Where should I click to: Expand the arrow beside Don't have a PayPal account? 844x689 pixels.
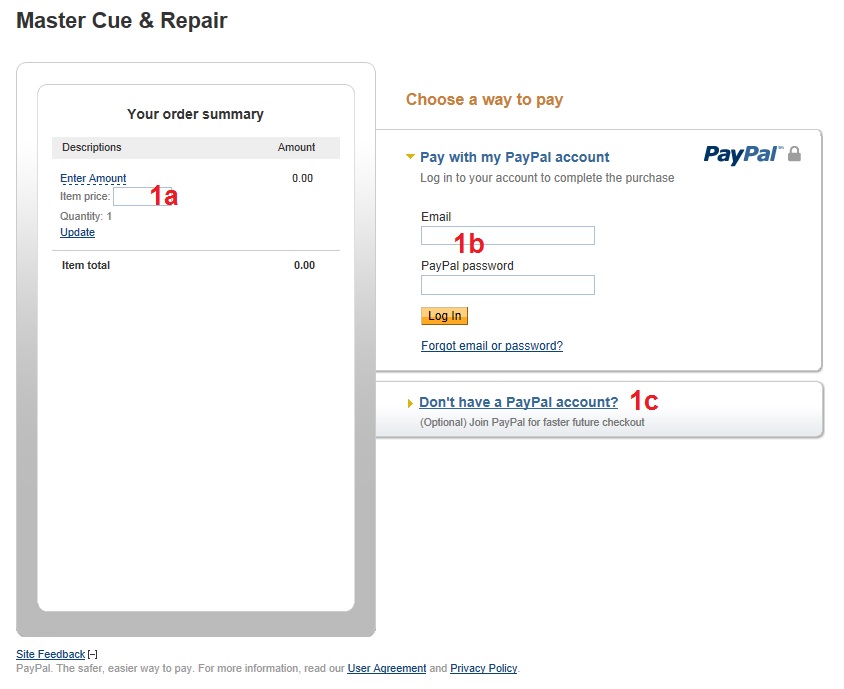point(410,403)
